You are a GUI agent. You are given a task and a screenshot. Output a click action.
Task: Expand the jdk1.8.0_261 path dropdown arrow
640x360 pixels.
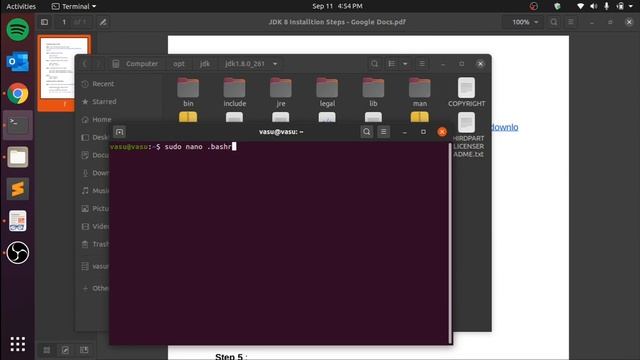click(275, 64)
